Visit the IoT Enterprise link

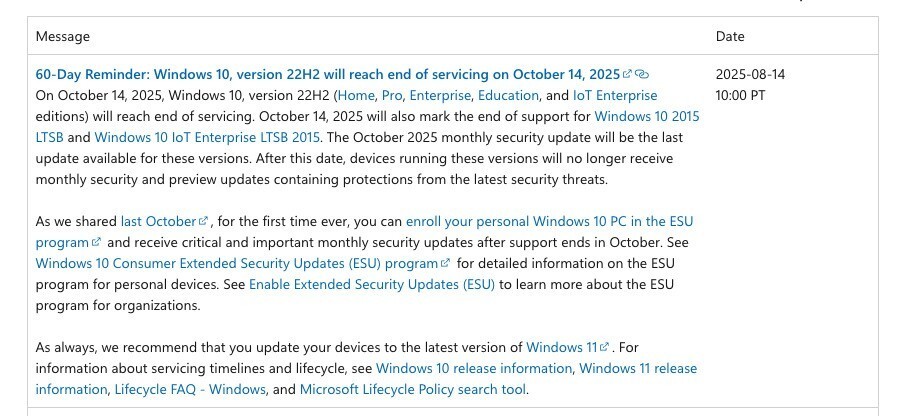(615, 95)
